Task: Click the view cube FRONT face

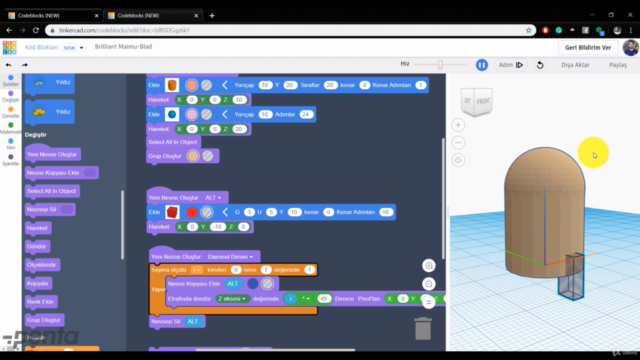Action: tap(483, 101)
